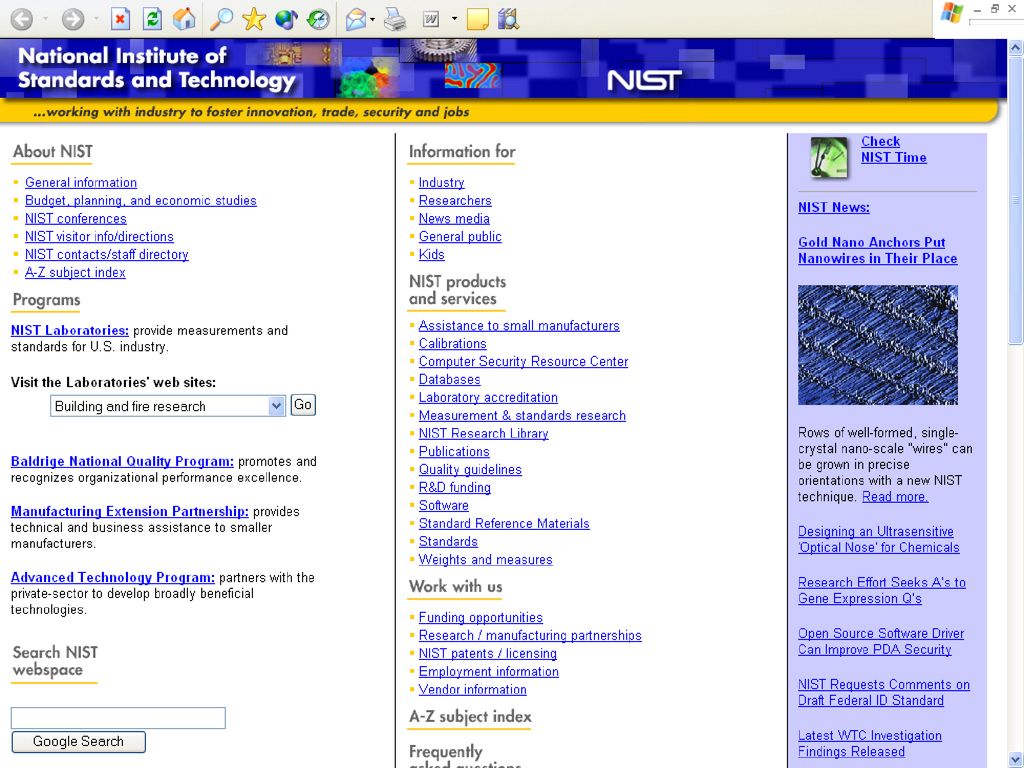Image resolution: width=1024 pixels, height=768 pixels.
Task: Open Search with magnifying glass icon
Action: tap(221, 19)
